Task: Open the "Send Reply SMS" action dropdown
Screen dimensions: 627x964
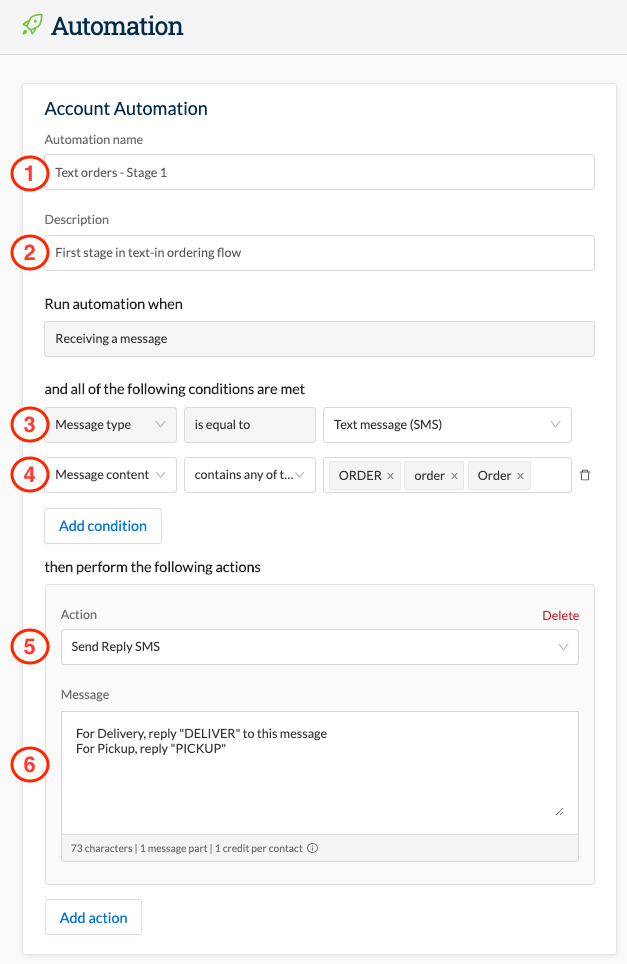Action: tap(319, 647)
